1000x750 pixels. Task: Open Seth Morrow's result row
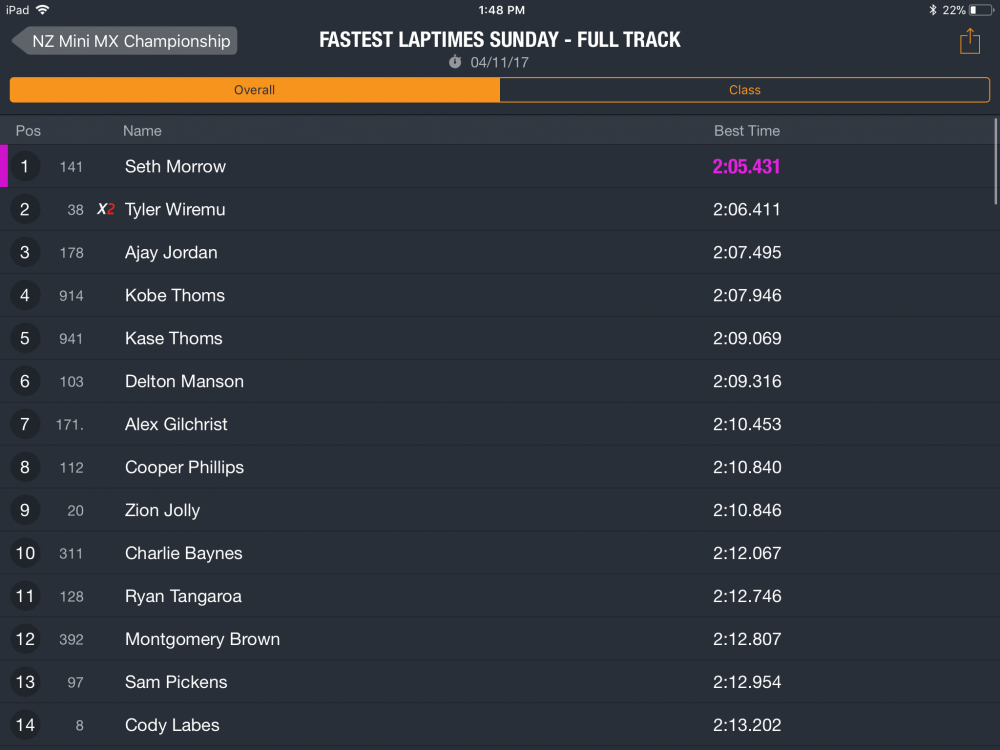click(175, 167)
